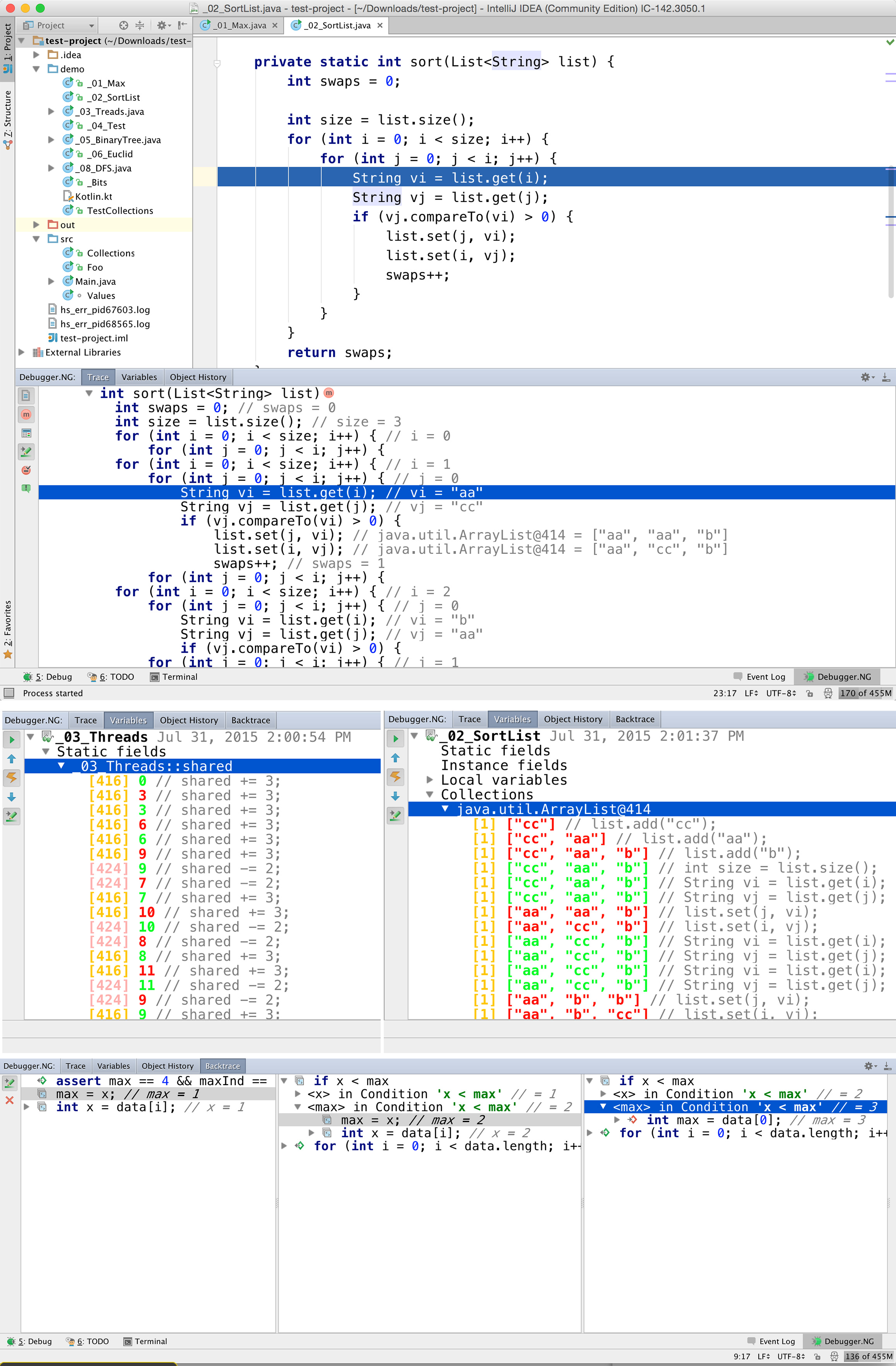Click the red X icon in the bottom Backtrace panel
896x1366 pixels.
tap(10, 1100)
